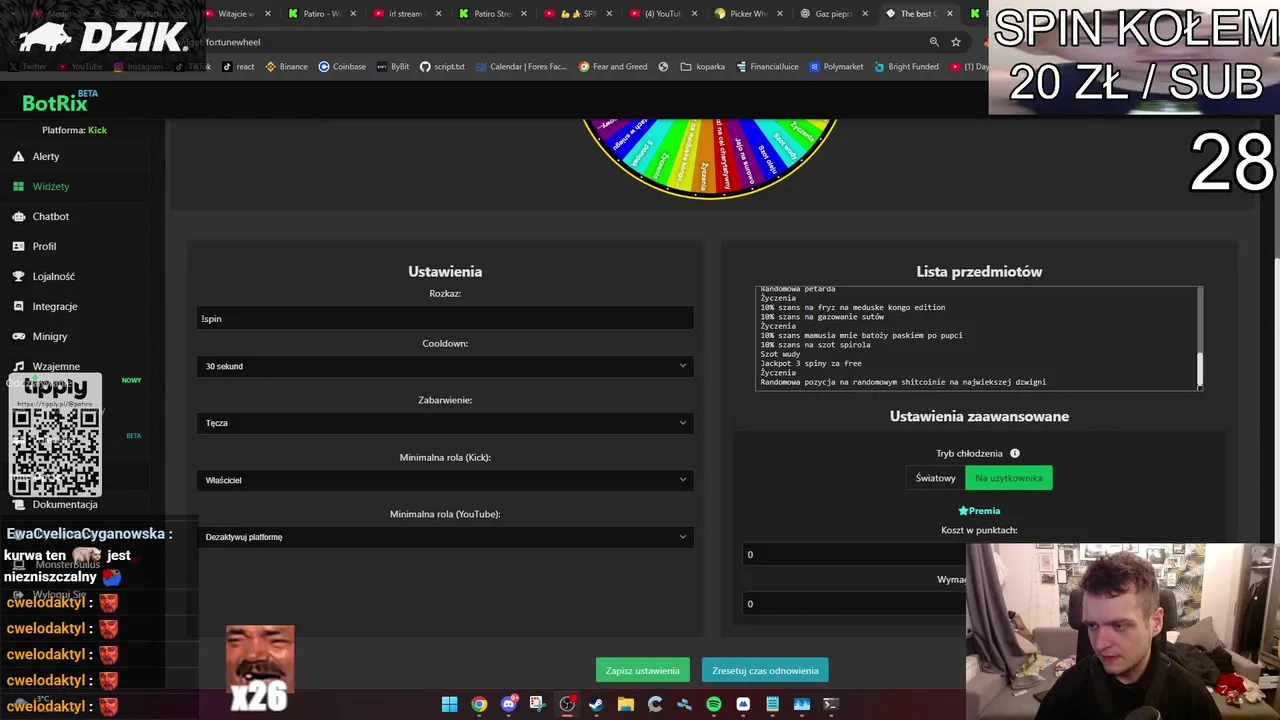The height and width of the screenshot is (720, 1280).
Task: Click Zresetuj czas odnowienia button
Action: [765, 671]
